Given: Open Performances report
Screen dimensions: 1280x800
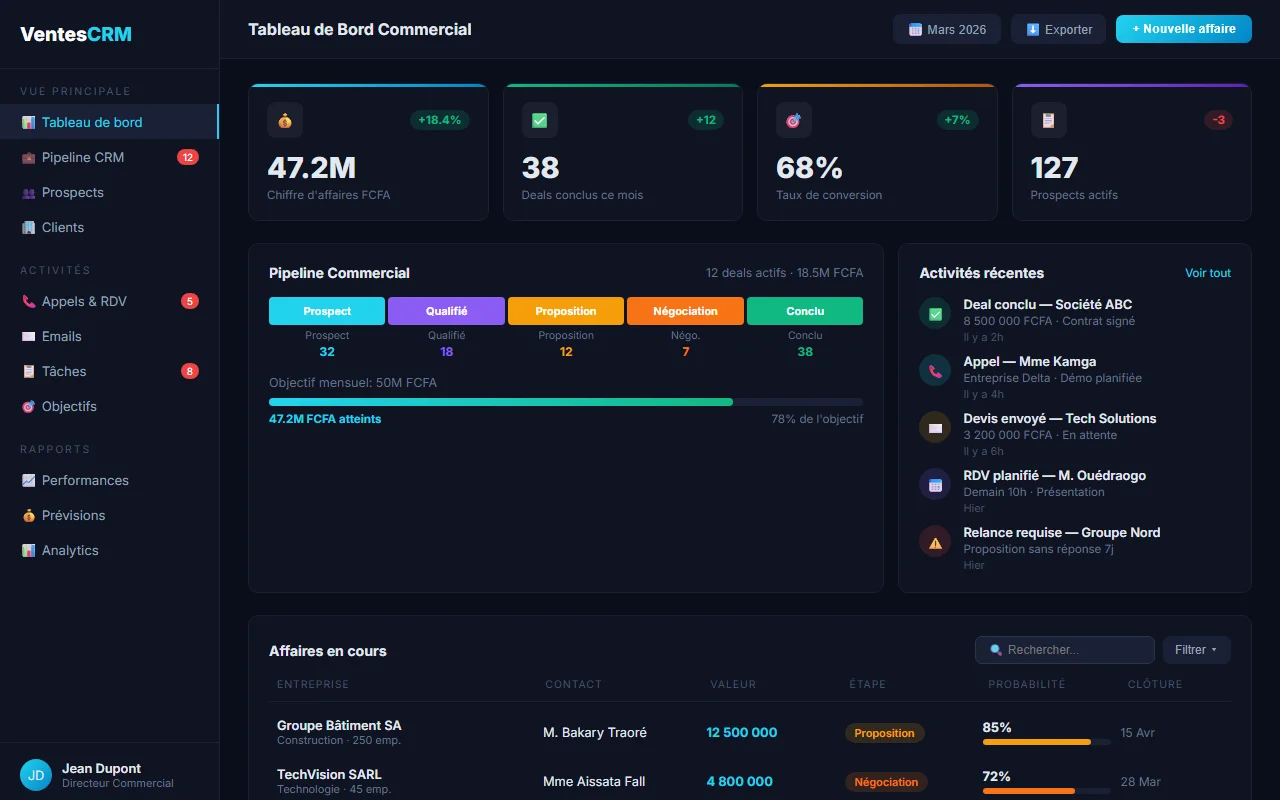Looking at the screenshot, I should point(109,480).
